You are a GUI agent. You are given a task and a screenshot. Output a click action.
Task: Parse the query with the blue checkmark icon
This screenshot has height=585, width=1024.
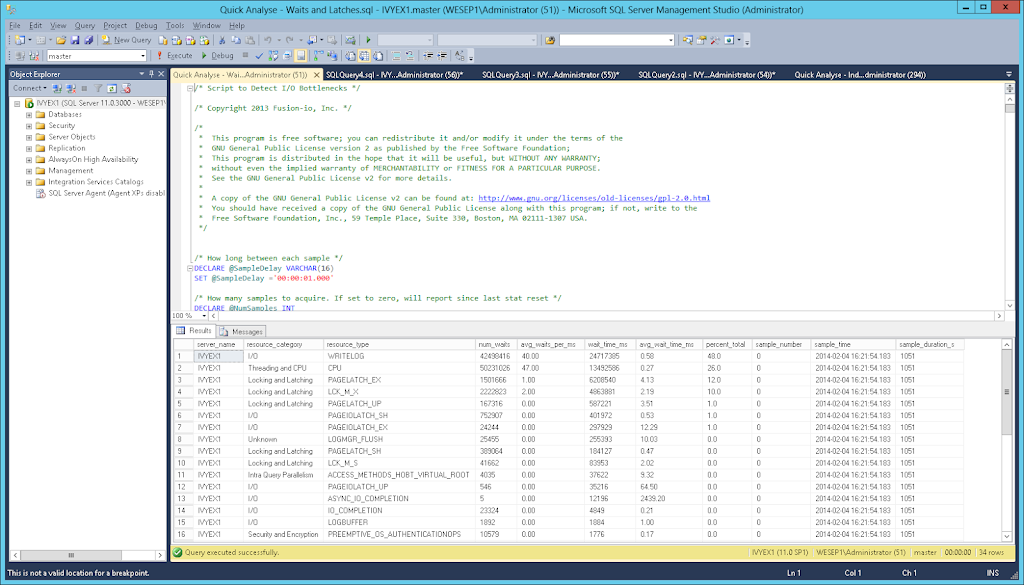click(259, 56)
